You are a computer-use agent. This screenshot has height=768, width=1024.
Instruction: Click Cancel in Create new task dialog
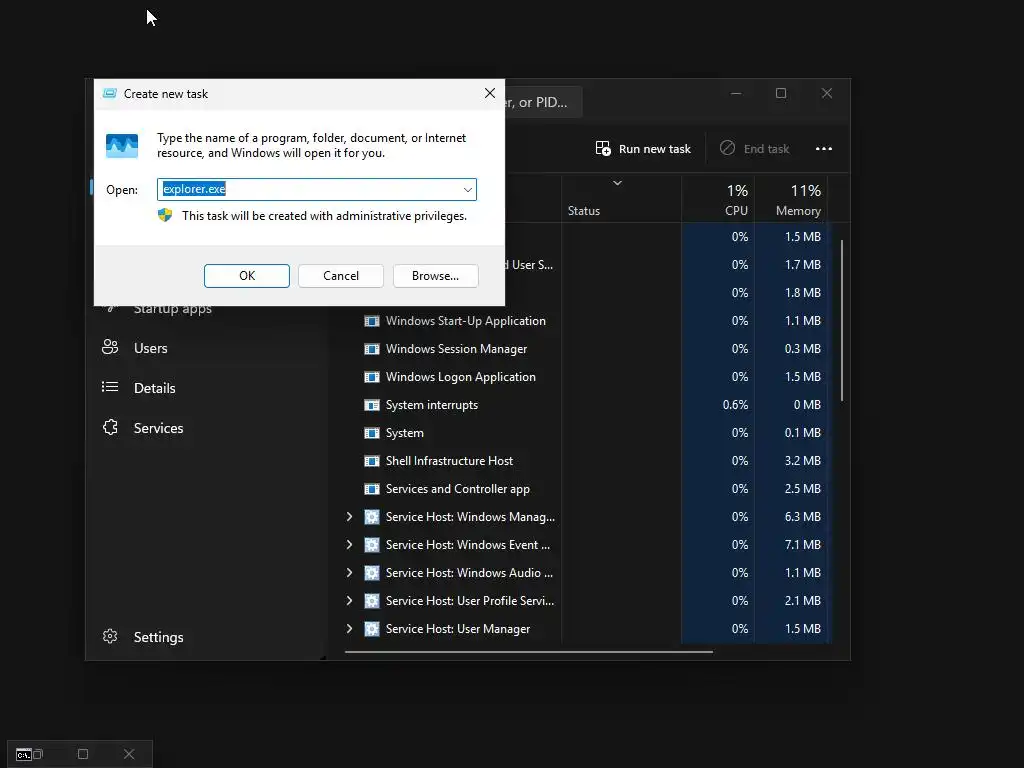click(x=341, y=276)
